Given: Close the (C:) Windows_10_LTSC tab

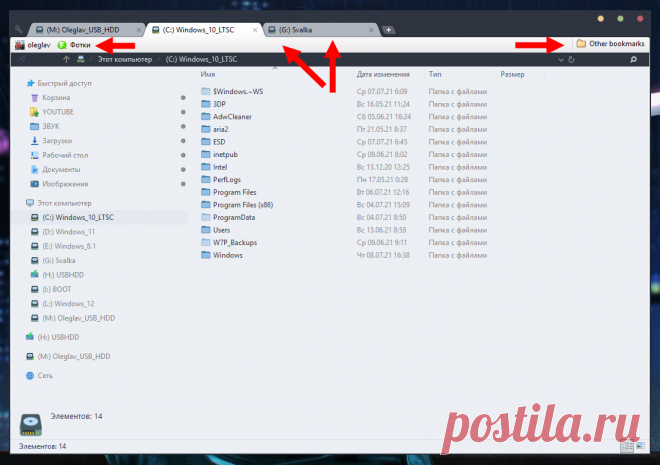Looking at the screenshot, I should pyautogui.click(x=255, y=30).
